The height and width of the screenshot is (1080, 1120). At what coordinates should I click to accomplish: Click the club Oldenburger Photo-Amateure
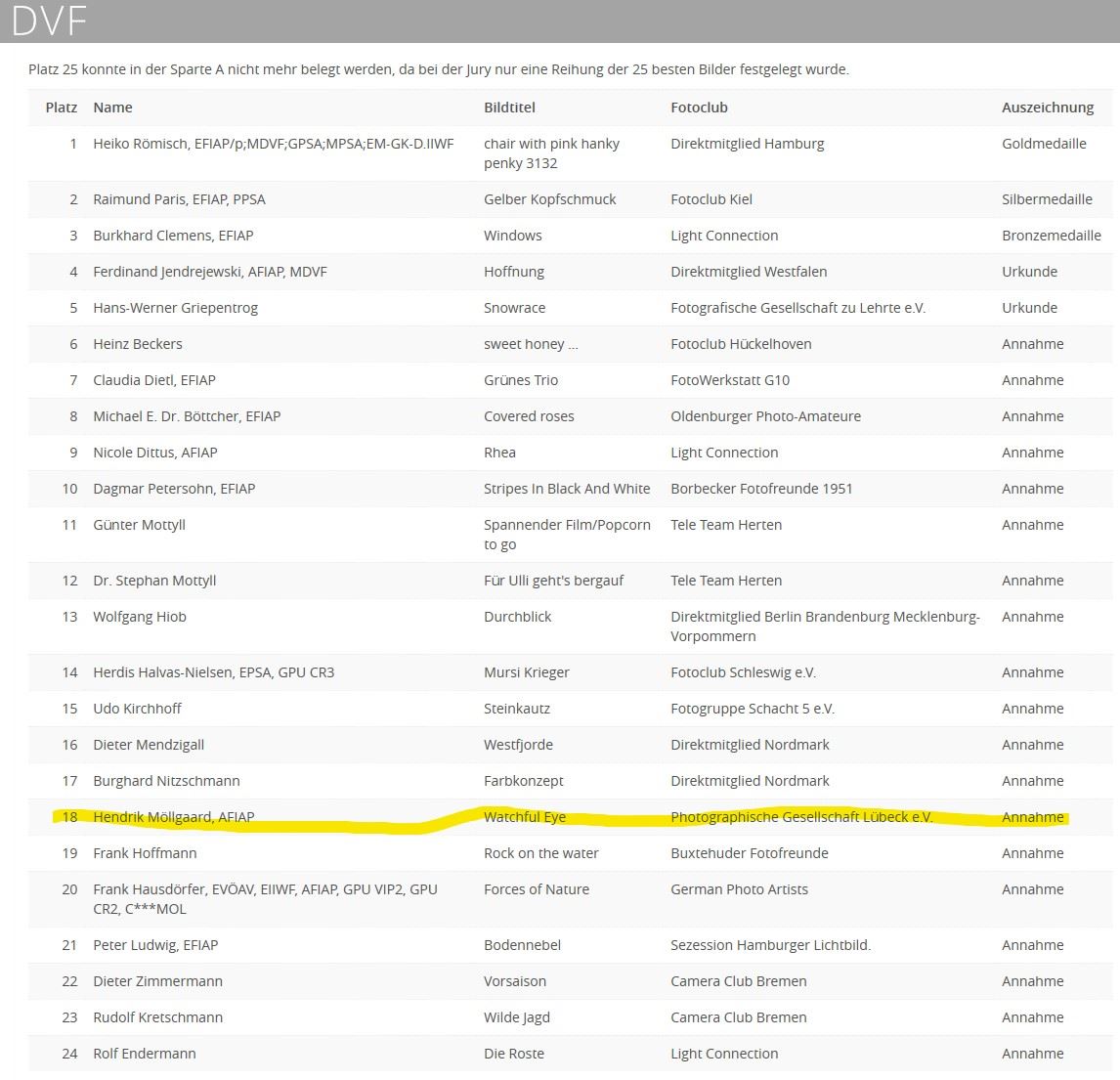click(x=765, y=416)
